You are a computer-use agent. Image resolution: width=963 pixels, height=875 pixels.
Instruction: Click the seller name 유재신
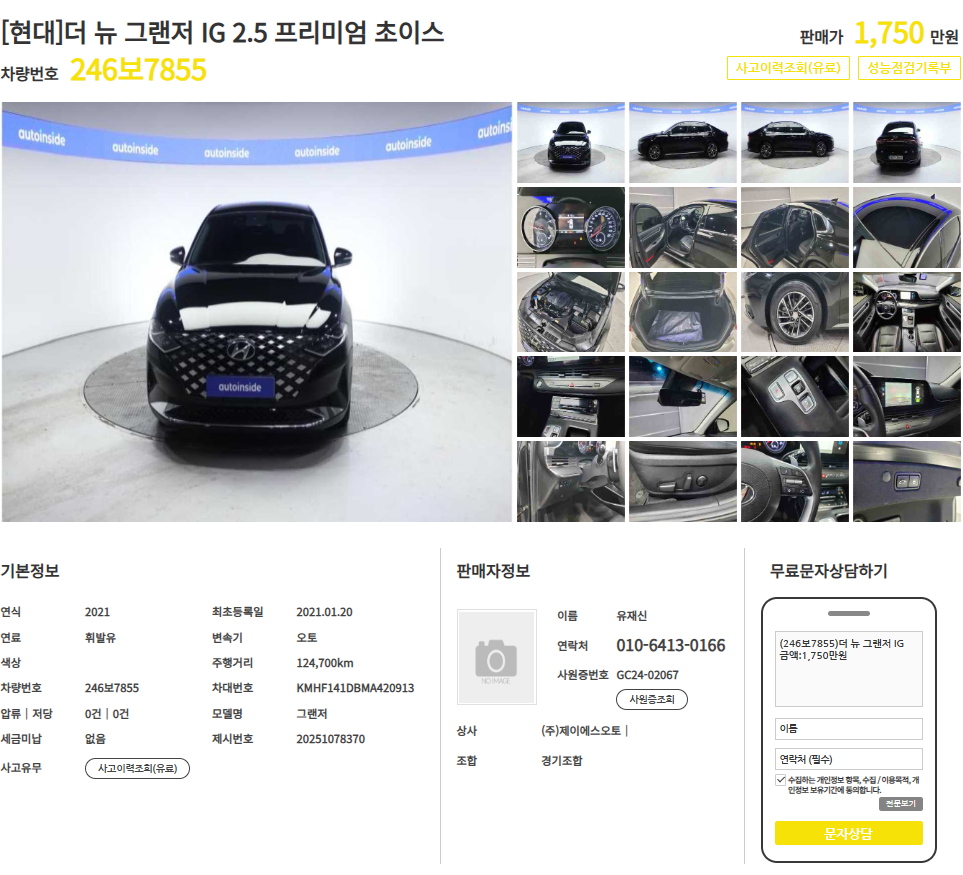631,616
